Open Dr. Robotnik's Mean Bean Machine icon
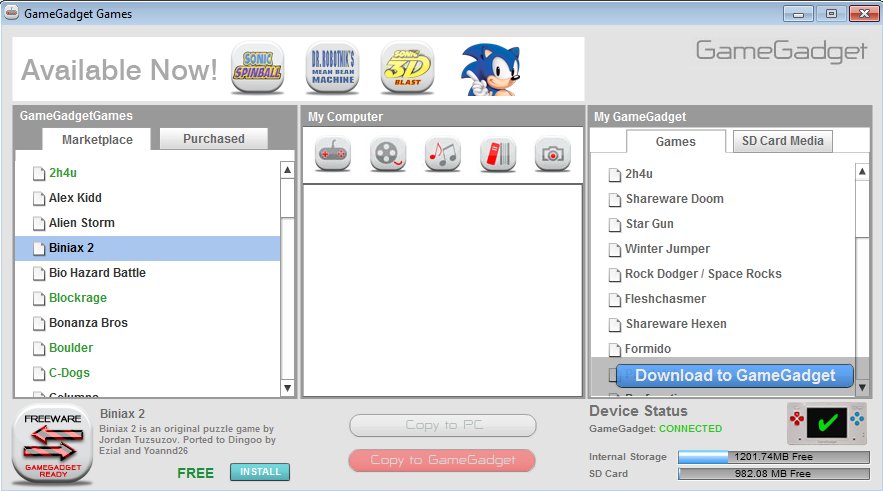This screenshot has height=491, width=883. (x=332, y=68)
